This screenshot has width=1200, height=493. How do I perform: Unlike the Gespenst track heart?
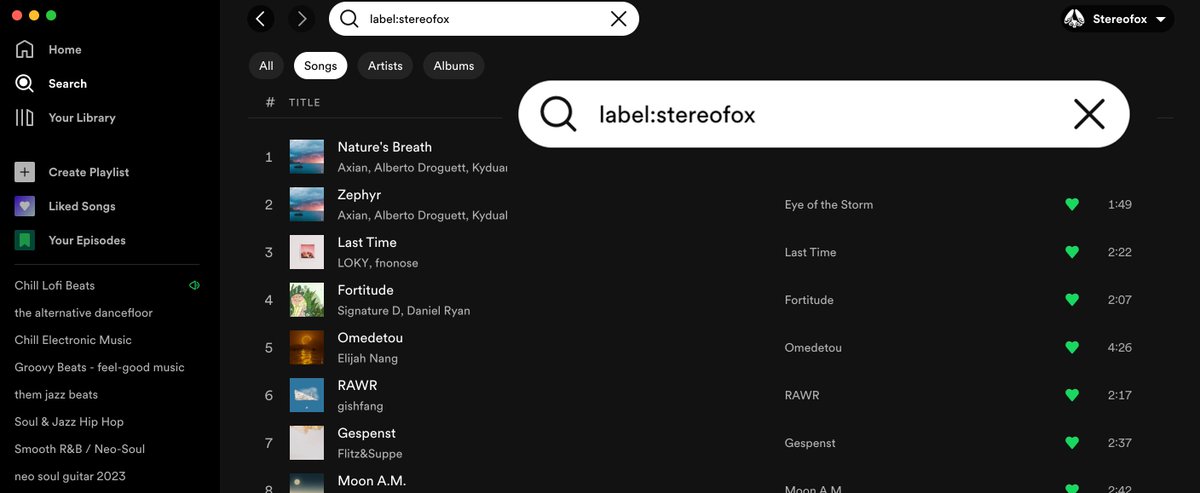pyautogui.click(x=1072, y=443)
